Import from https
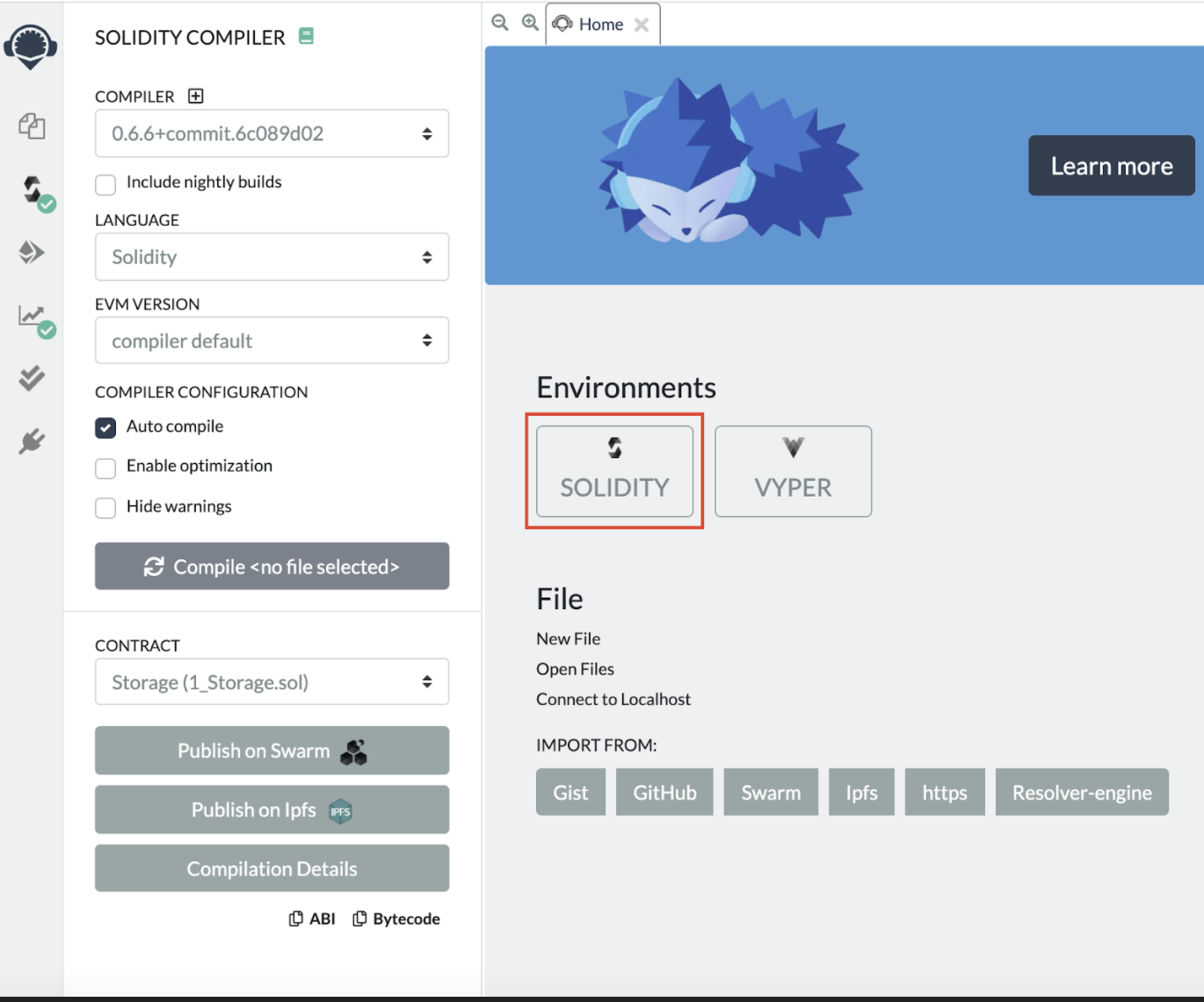 click(945, 792)
